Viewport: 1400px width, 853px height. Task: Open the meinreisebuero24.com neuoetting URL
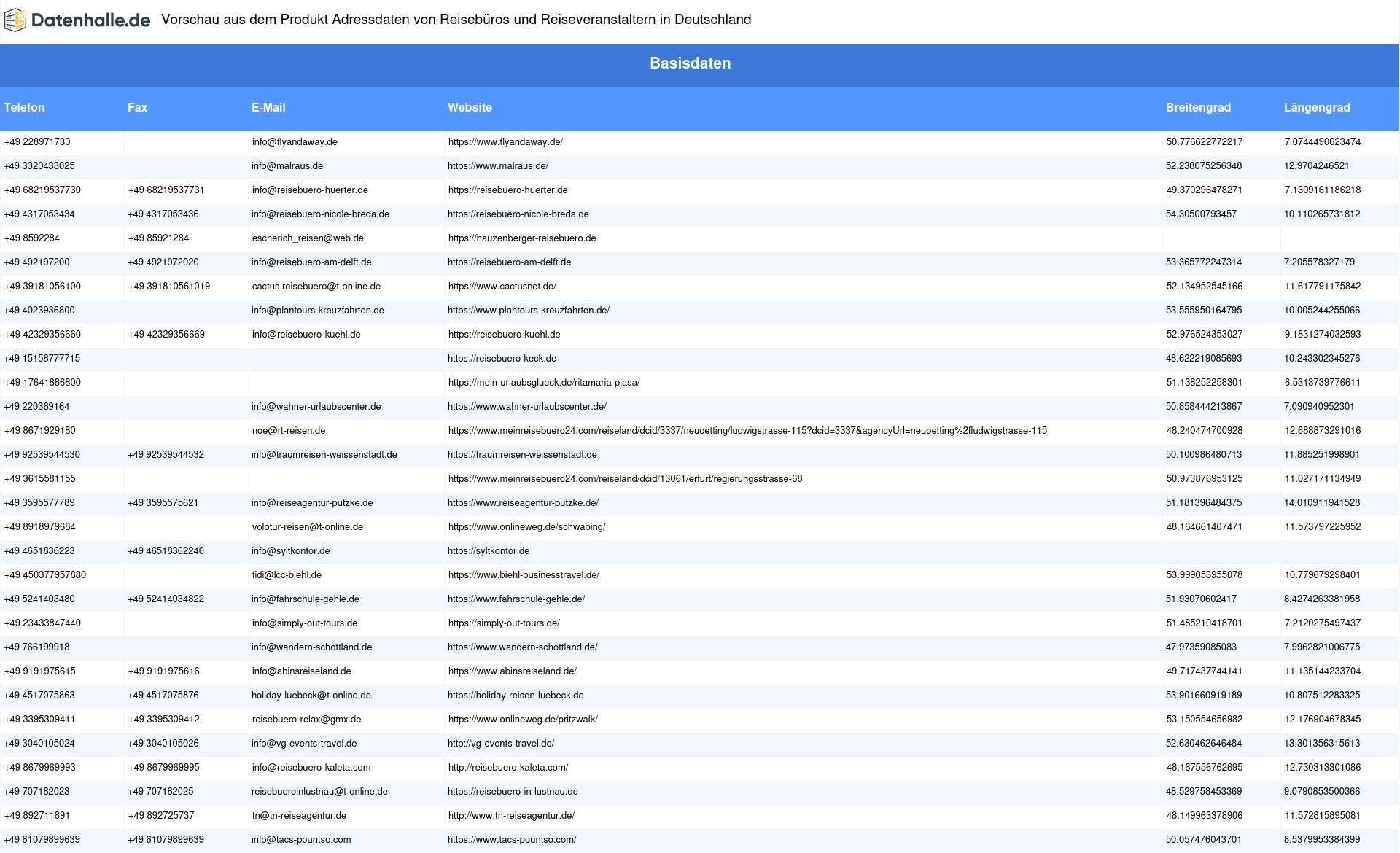[747, 431]
